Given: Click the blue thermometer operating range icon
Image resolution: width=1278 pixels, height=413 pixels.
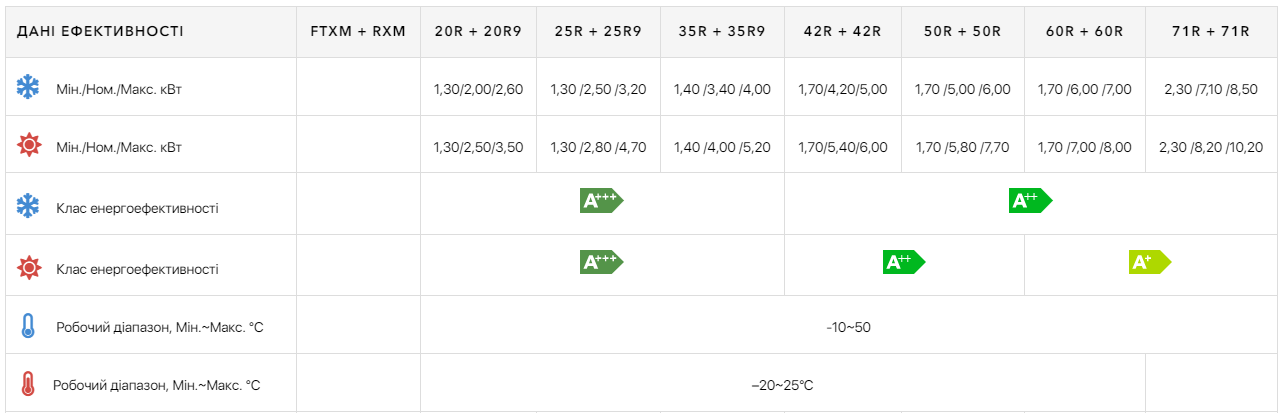Looking at the screenshot, I should 28,326.
